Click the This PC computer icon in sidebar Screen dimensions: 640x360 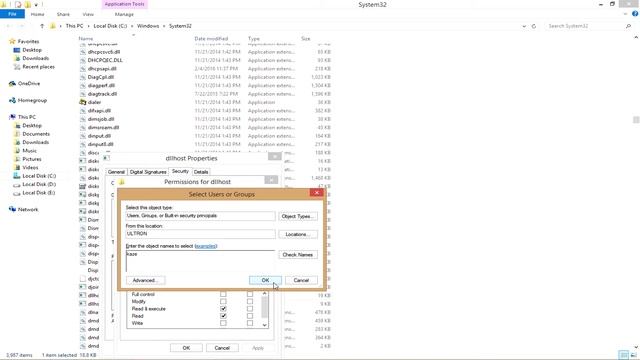pyautogui.click(x=12, y=117)
